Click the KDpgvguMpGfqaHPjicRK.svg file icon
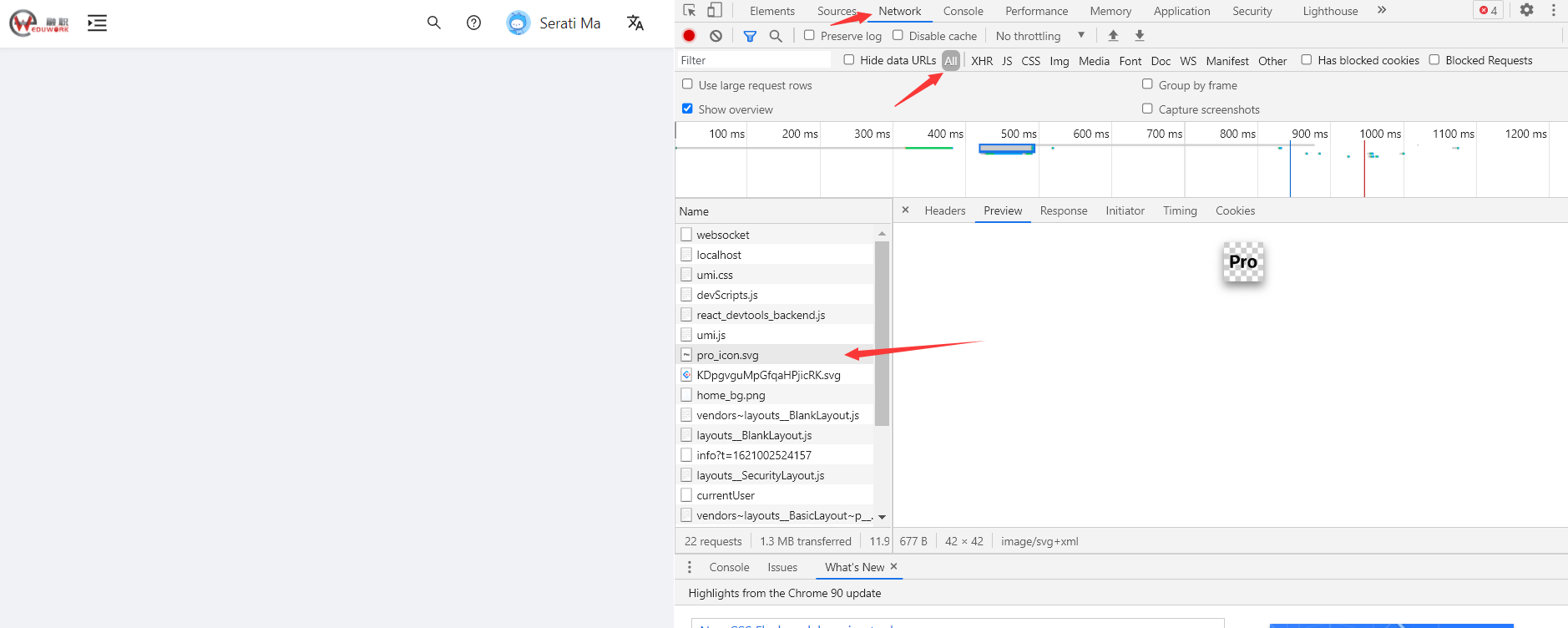This screenshot has width=1568, height=628. click(686, 375)
